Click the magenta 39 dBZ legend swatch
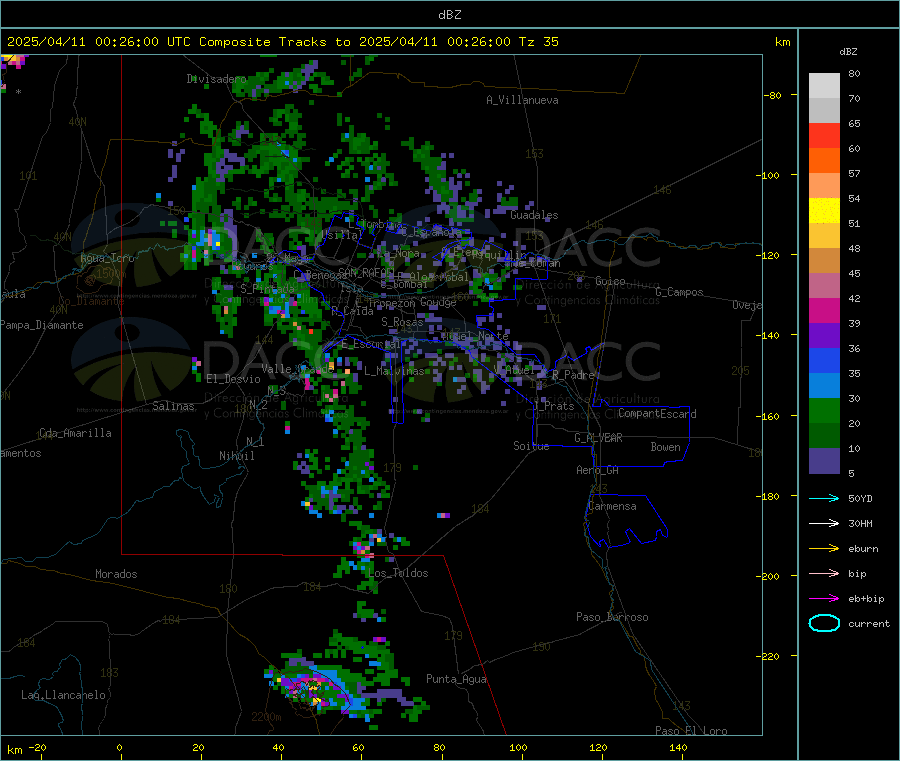The width and height of the screenshot is (900, 761). point(824,310)
